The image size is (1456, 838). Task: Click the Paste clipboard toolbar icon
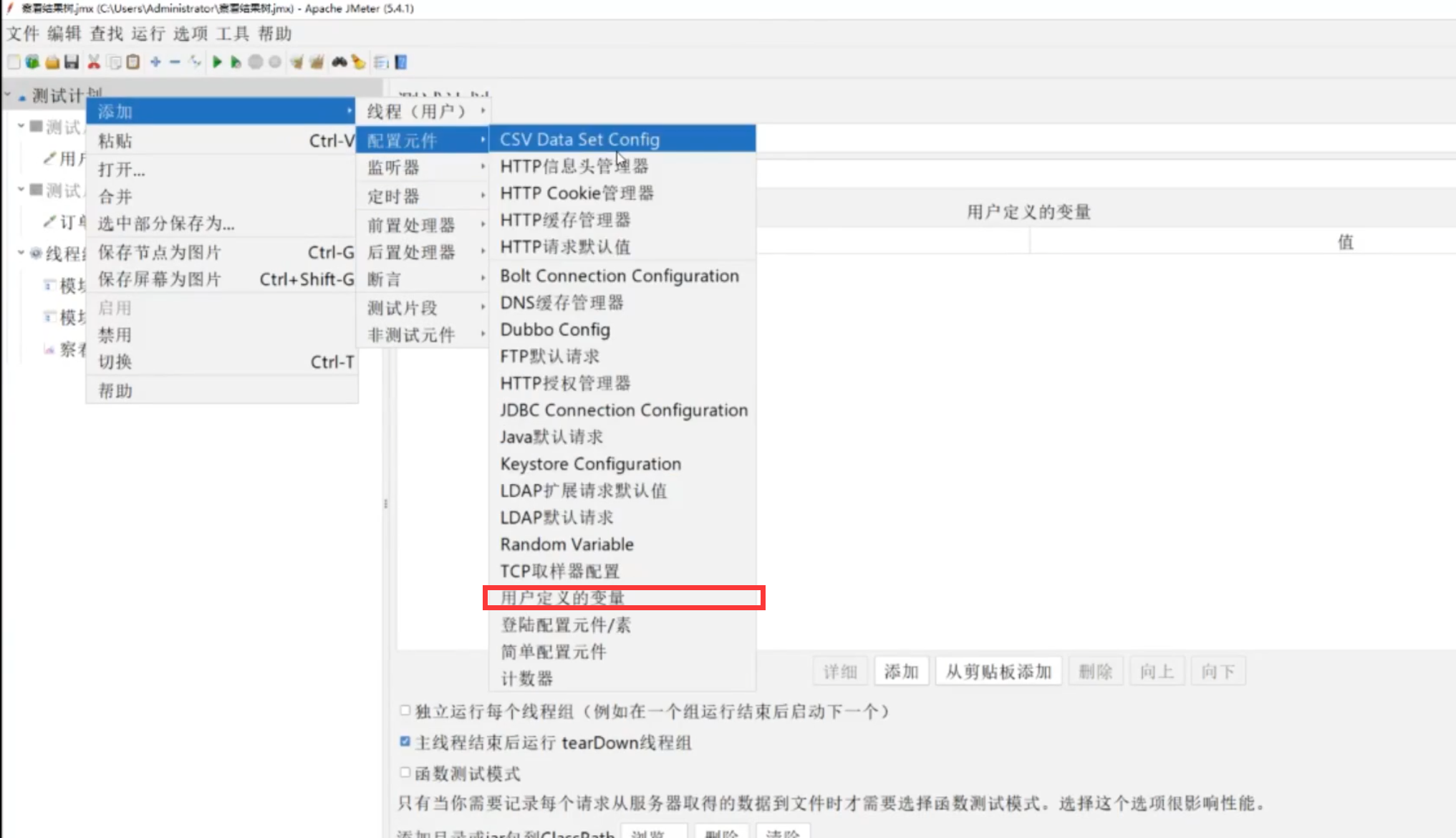[133, 62]
